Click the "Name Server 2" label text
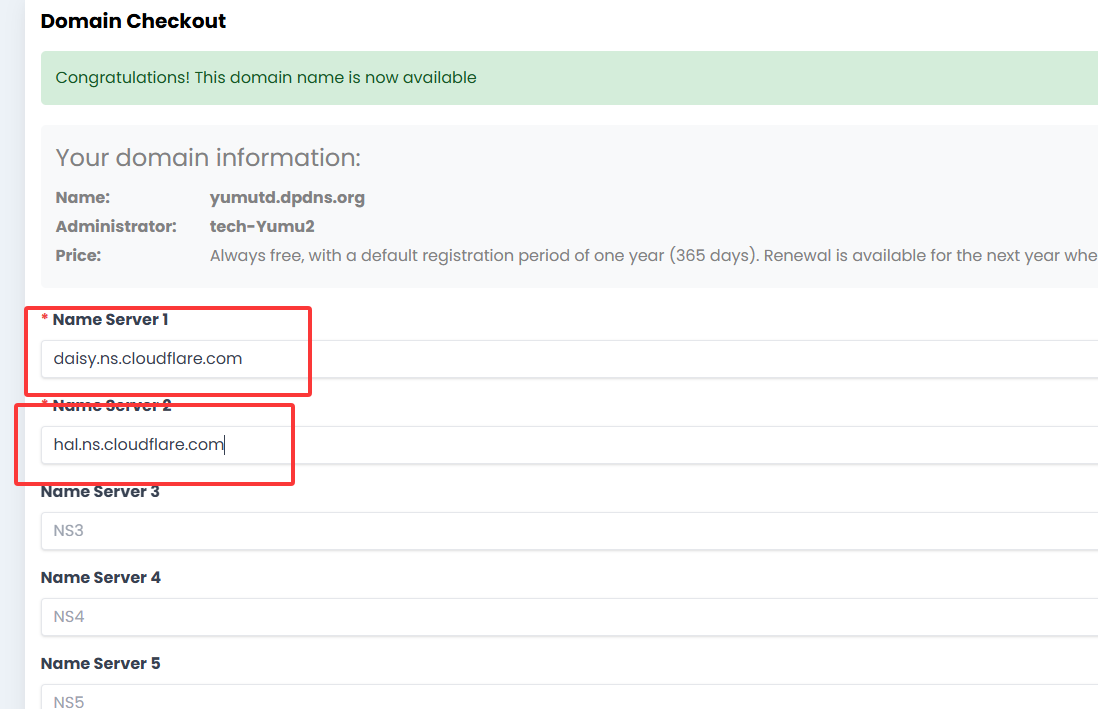Screen dimensions: 1098x709 coord(111,406)
